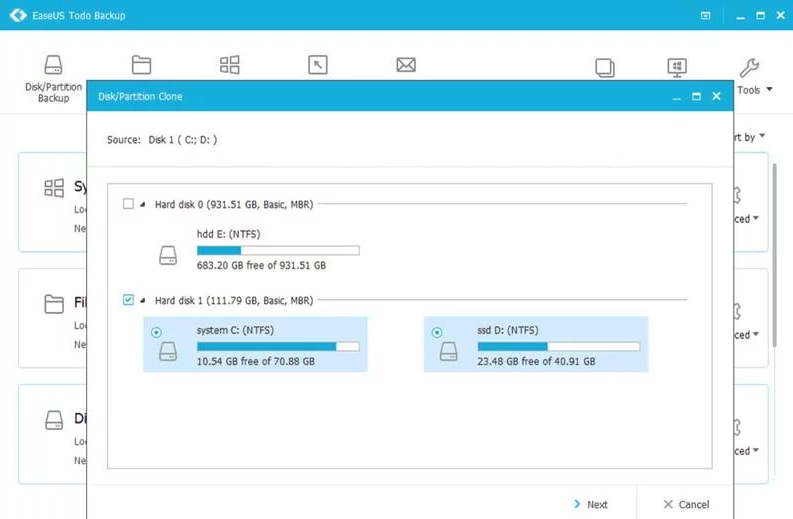This screenshot has width=793, height=519.
Task: Click the System Backup windows toolbar icon
Action: [230, 65]
